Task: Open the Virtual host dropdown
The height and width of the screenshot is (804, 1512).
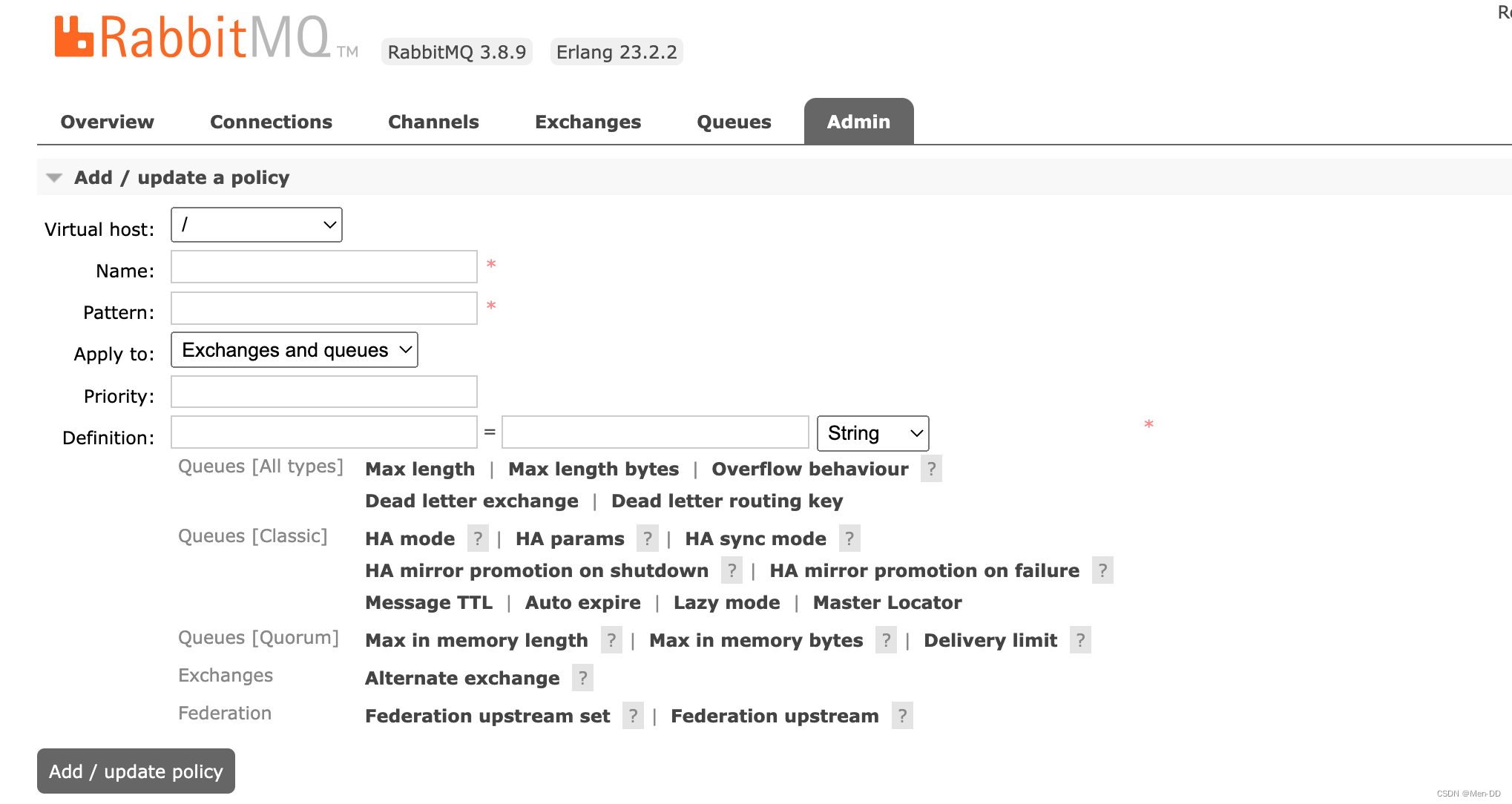Action: tap(256, 224)
